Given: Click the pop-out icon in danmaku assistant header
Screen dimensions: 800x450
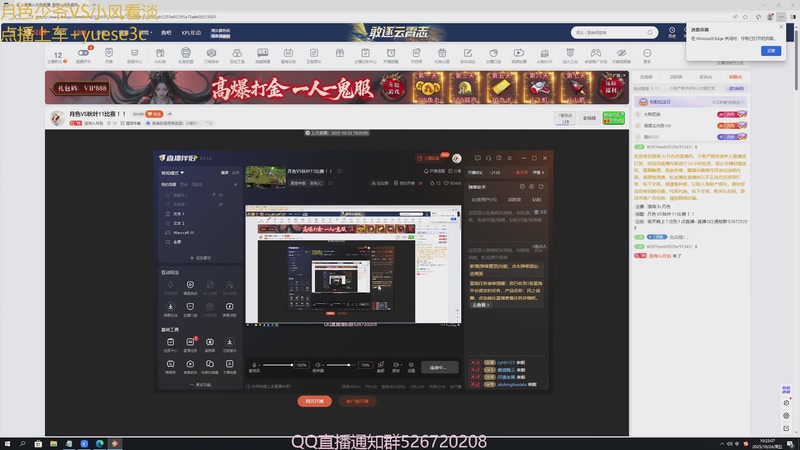Looking at the screenshot, I should coord(541,187).
